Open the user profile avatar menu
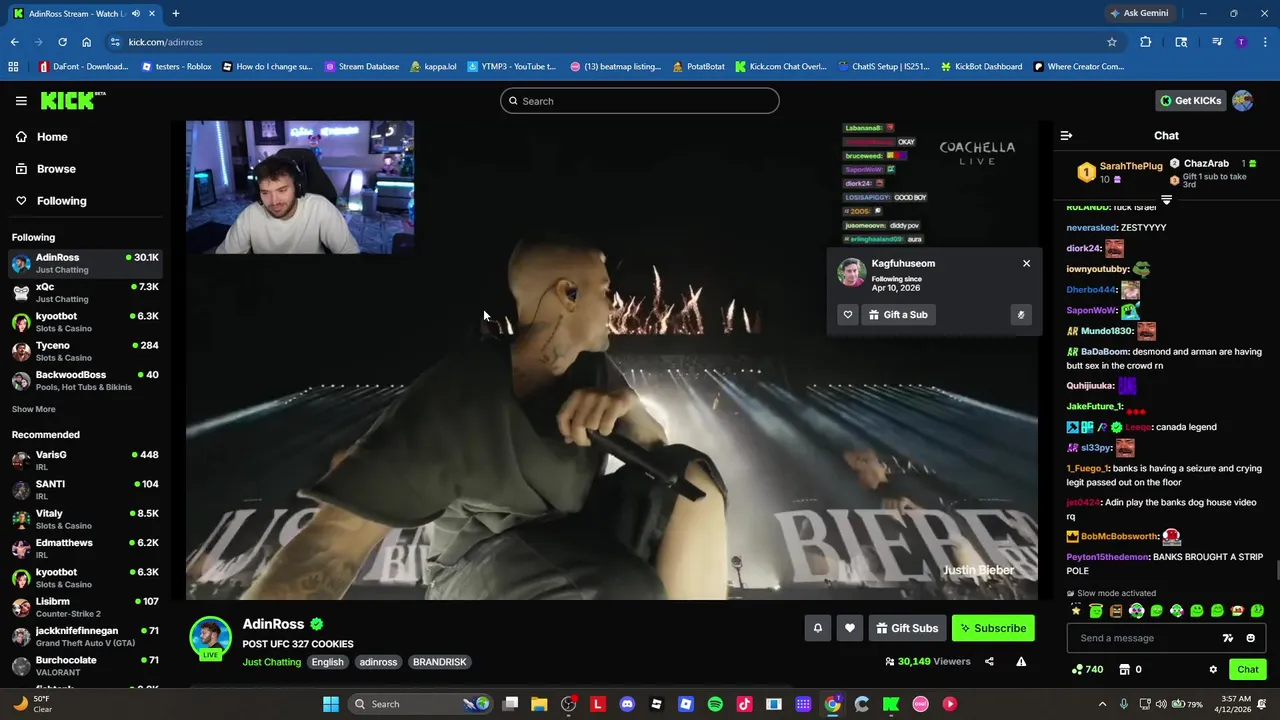1280x720 pixels. 1243,100
